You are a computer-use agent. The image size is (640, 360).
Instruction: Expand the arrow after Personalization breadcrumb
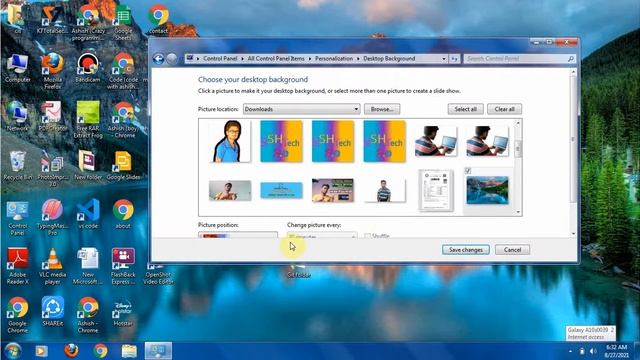(x=358, y=59)
